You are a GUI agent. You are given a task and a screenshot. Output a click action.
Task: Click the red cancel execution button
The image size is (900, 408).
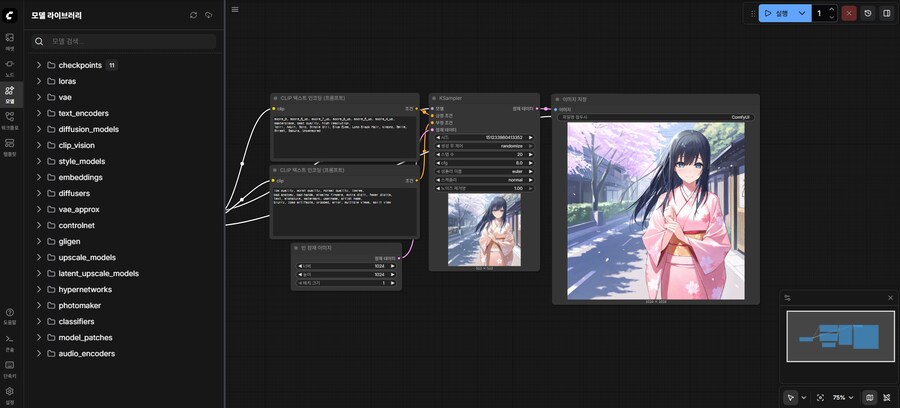[x=848, y=14]
